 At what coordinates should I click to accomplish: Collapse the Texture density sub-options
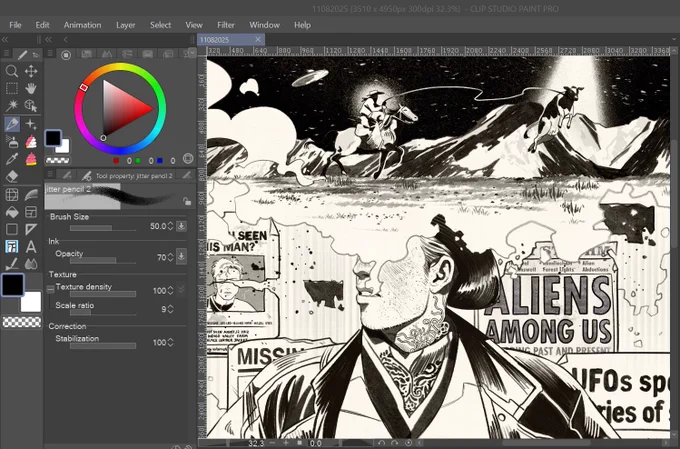[50, 288]
